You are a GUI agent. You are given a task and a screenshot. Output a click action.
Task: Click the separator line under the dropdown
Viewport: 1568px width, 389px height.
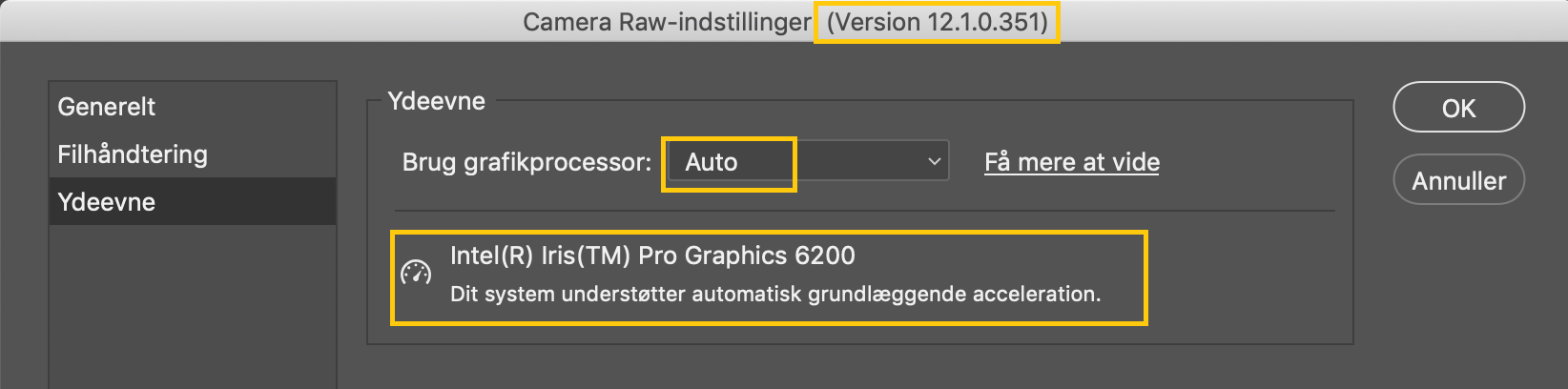pyautogui.click(x=864, y=211)
